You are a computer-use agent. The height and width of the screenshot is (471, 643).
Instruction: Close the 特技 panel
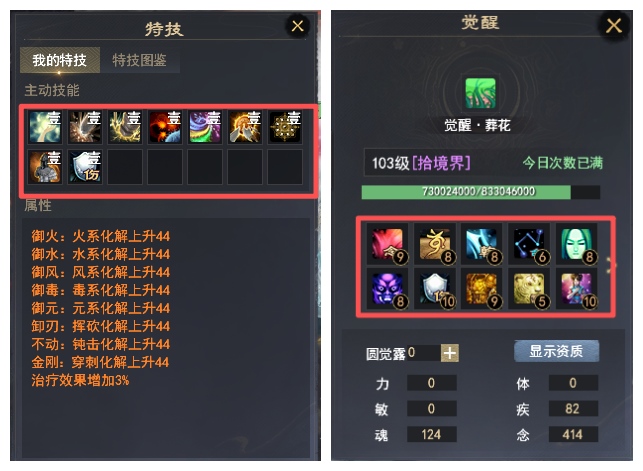coord(297,26)
